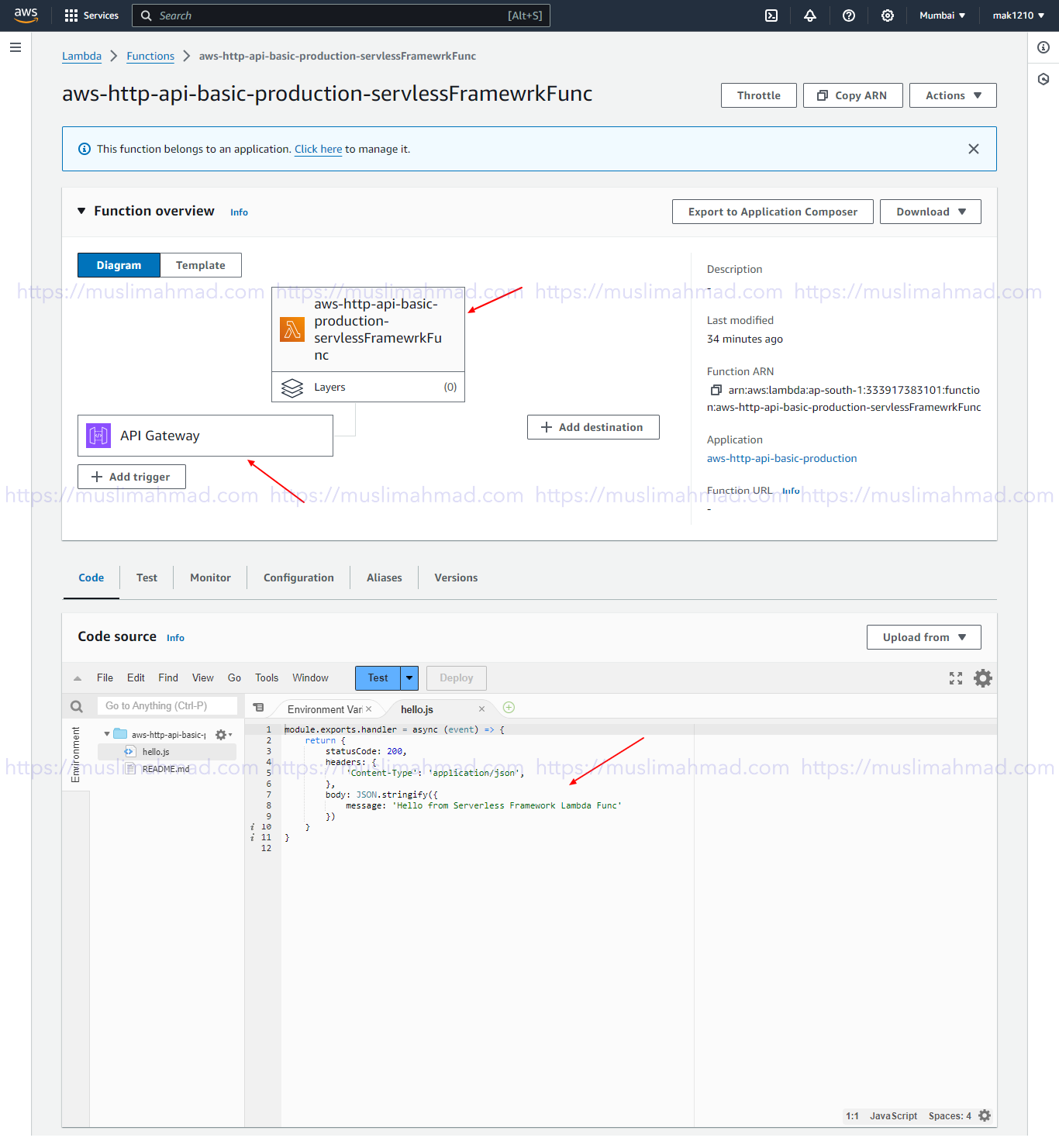Switch to the Diagram view
Image resolution: width=1059 pixels, height=1148 pixels.
(x=119, y=265)
